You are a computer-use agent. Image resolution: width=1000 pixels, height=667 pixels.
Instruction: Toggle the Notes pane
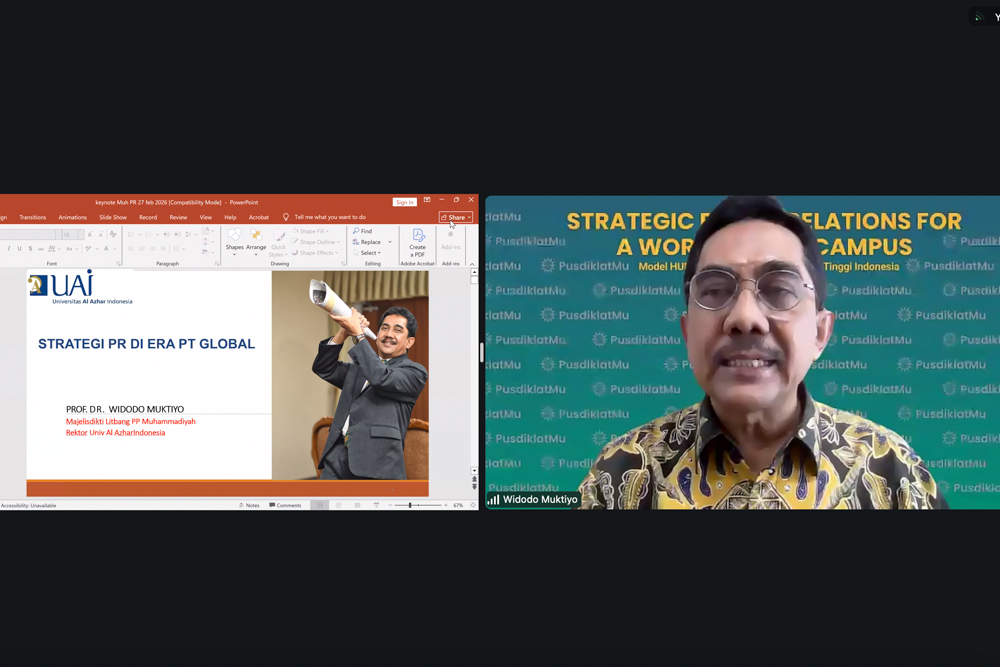tap(250, 505)
